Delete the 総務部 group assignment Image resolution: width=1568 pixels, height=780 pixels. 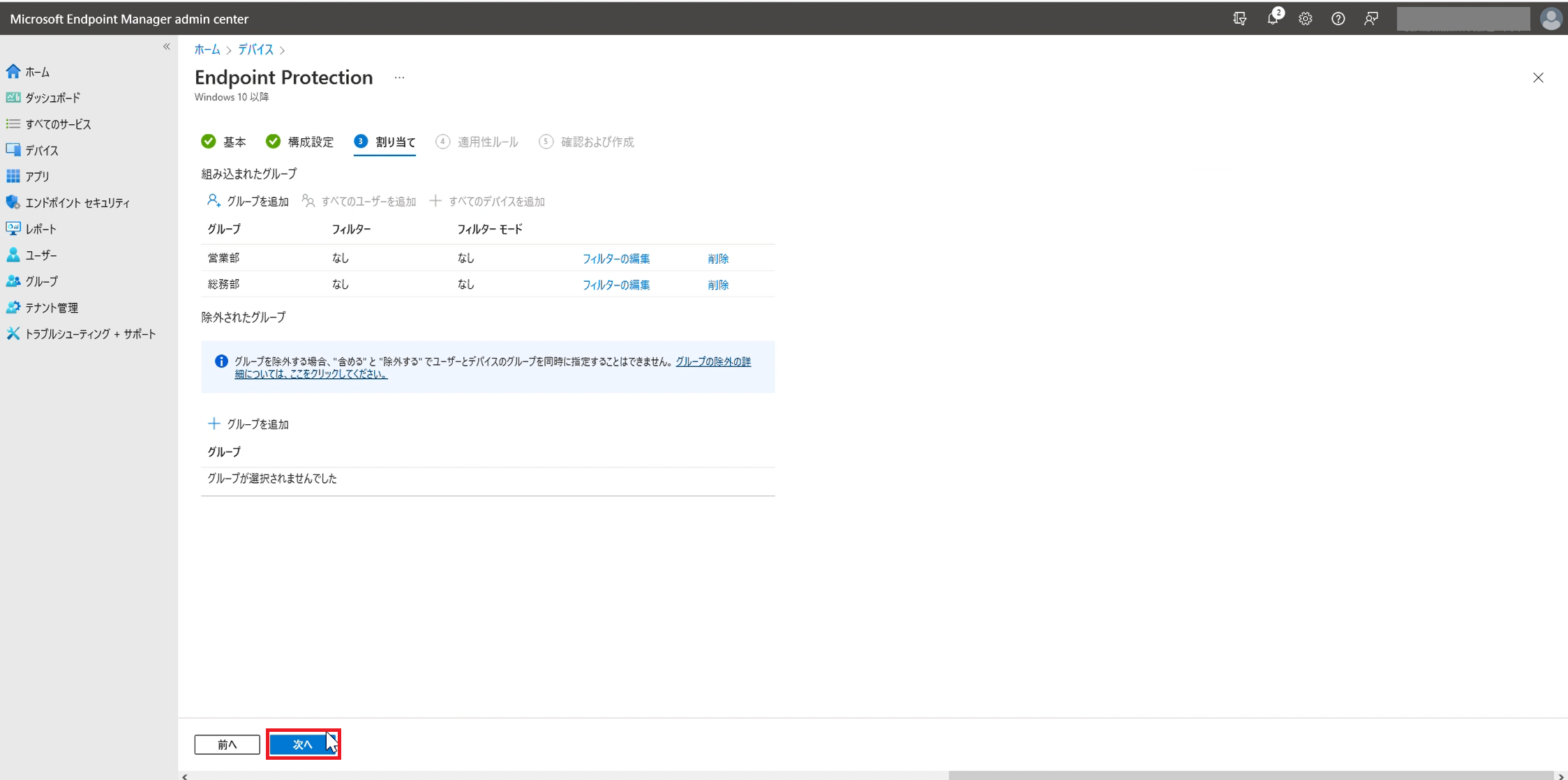coord(718,285)
